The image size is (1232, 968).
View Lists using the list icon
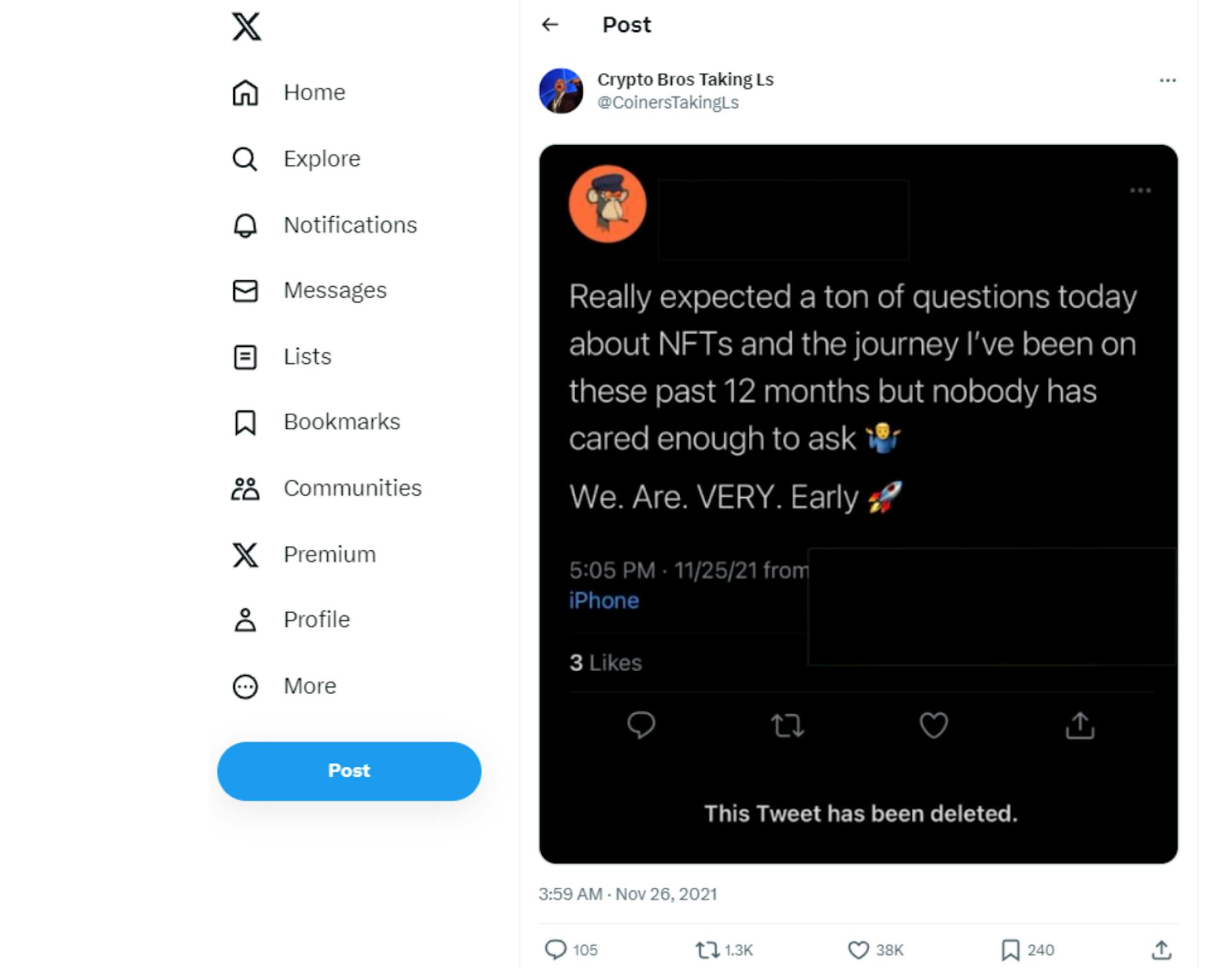tap(246, 357)
